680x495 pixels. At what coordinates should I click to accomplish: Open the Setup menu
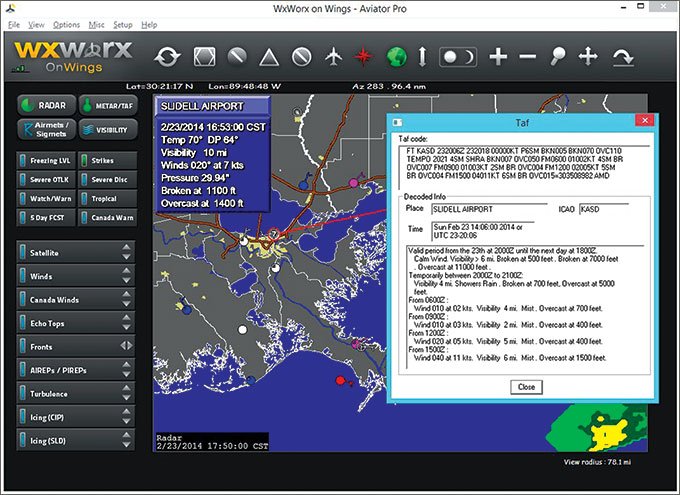(x=122, y=24)
